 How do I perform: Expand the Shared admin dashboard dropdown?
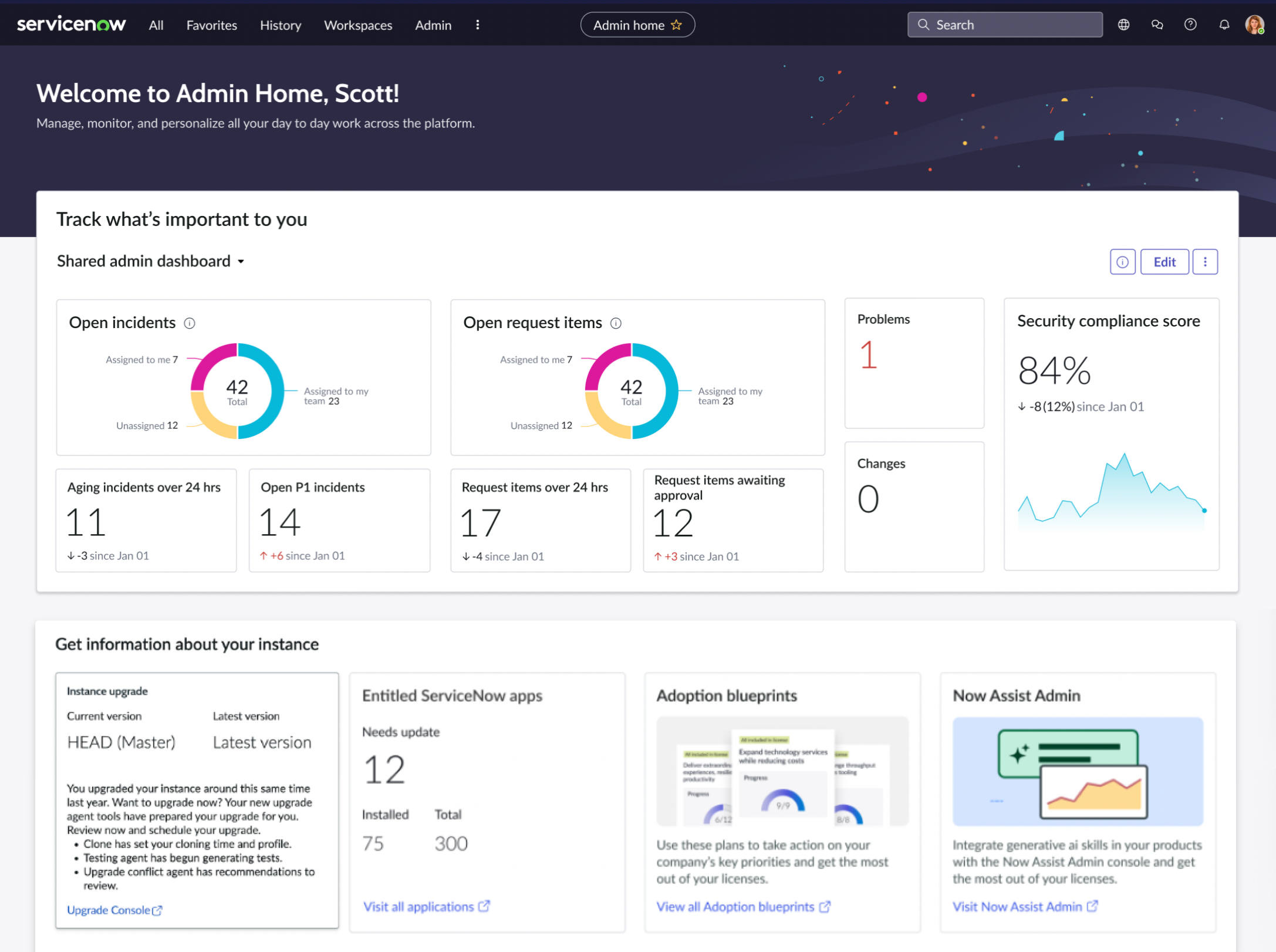tap(150, 261)
